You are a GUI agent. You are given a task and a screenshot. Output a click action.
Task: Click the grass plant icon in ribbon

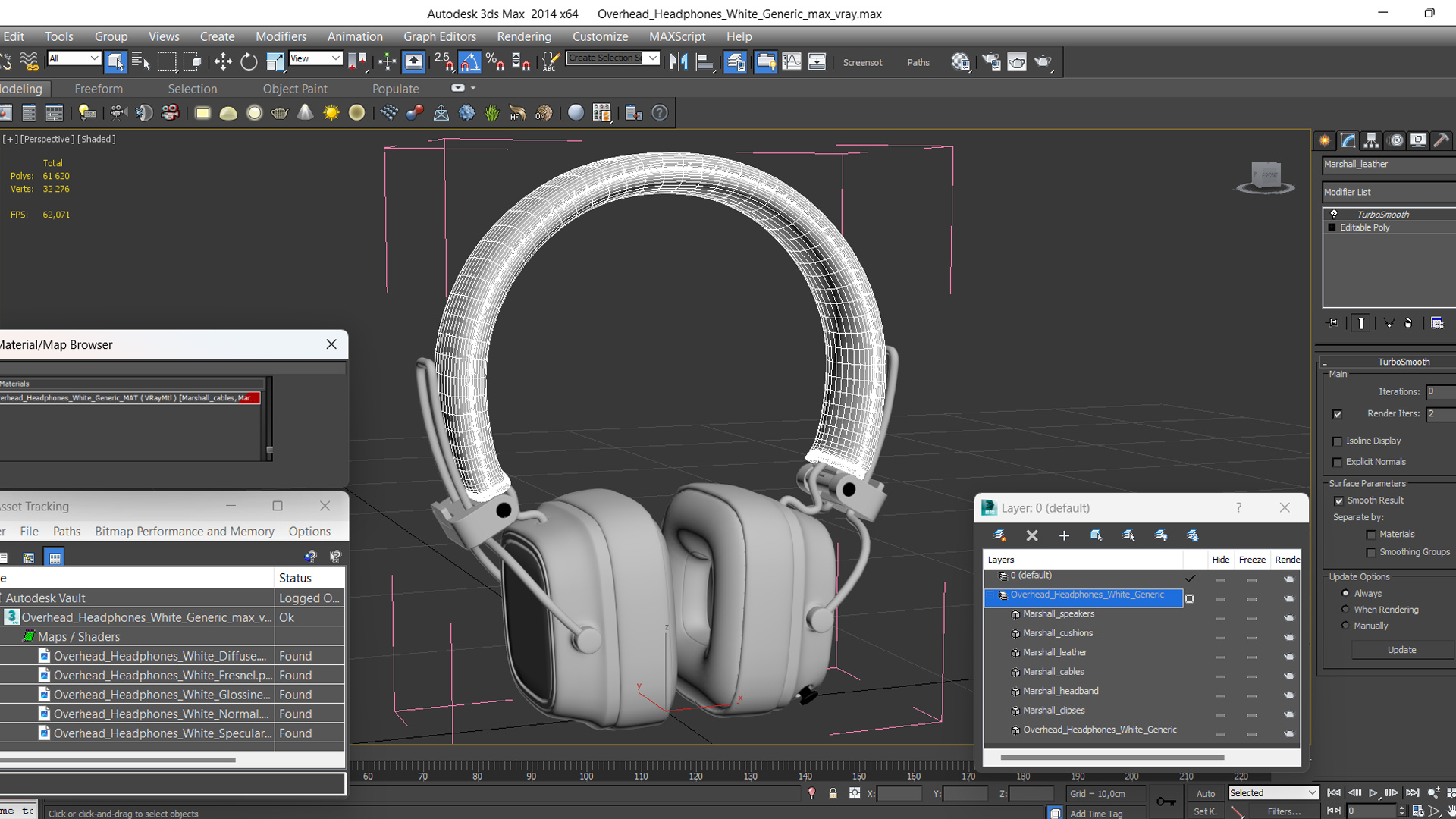pyautogui.click(x=492, y=113)
